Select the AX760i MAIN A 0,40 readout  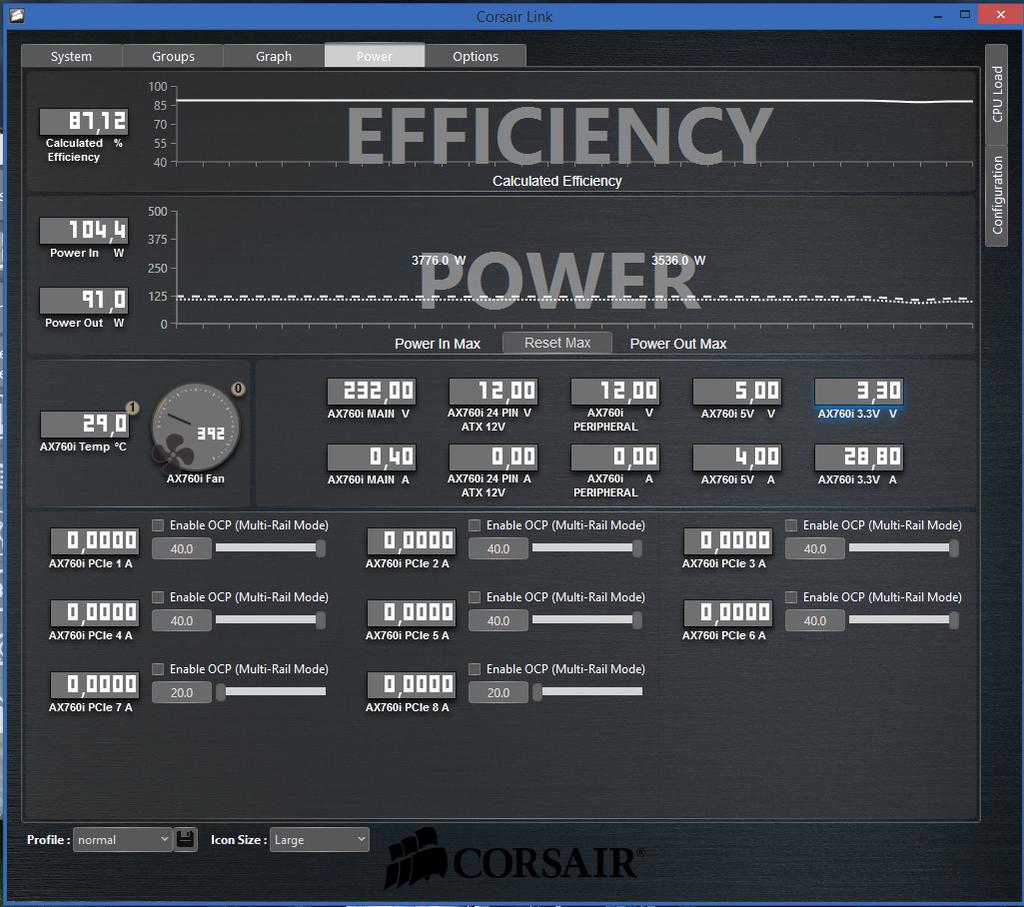click(372, 457)
